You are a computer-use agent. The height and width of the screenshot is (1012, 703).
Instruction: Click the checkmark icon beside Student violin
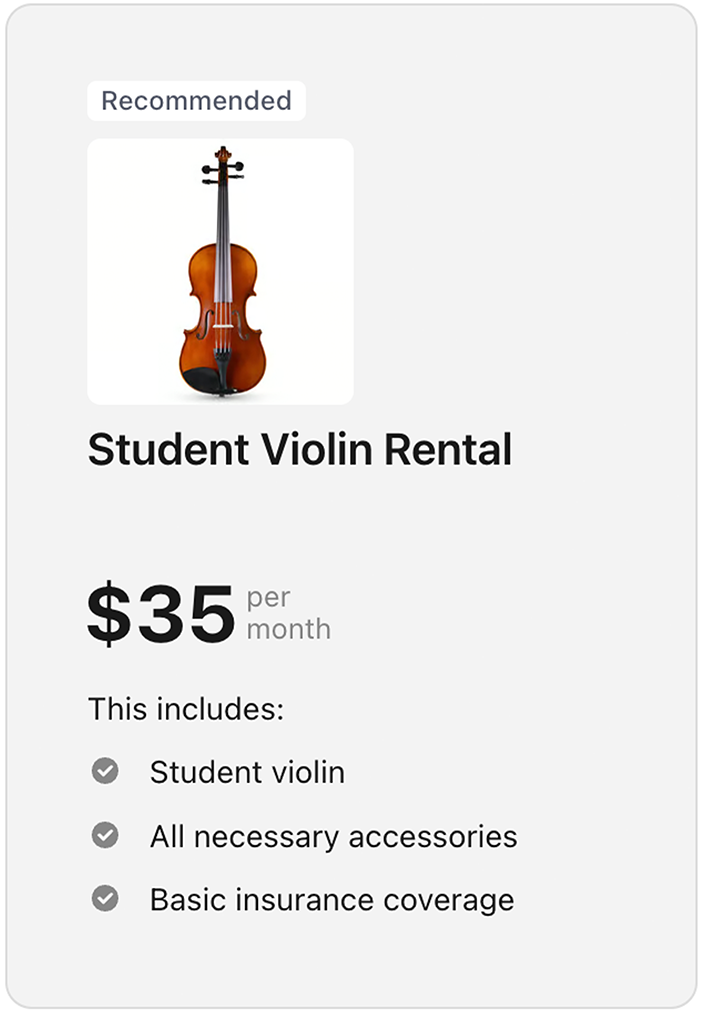pyautogui.click(x=105, y=771)
